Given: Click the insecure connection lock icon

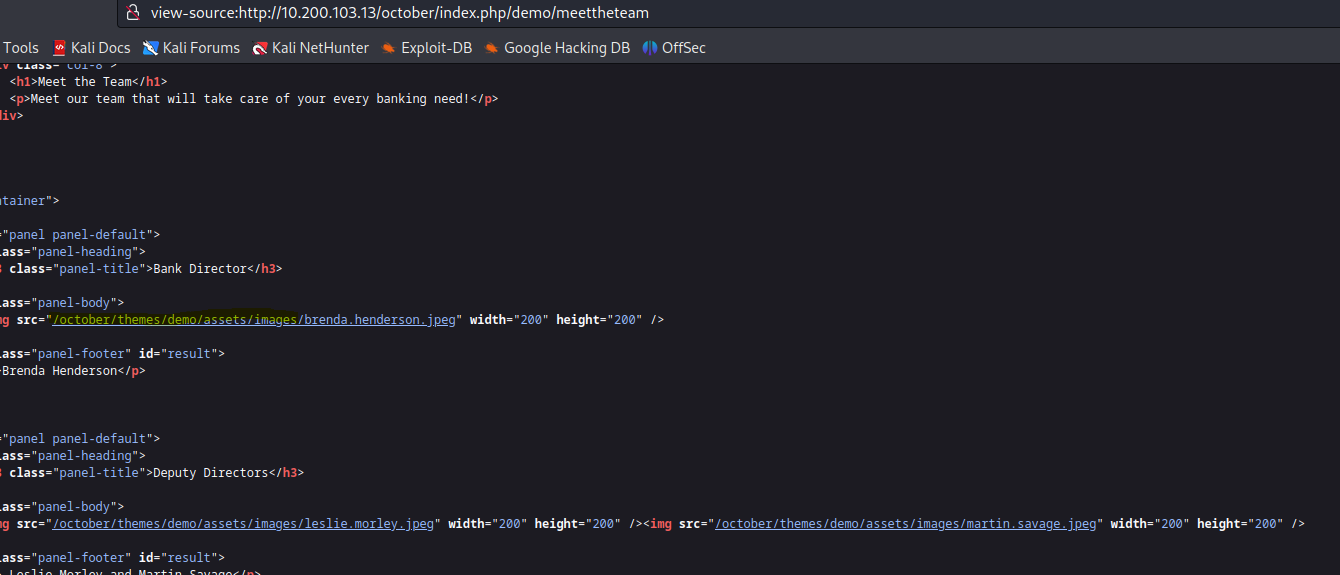Looking at the screenshot, I should pos(132,13).
